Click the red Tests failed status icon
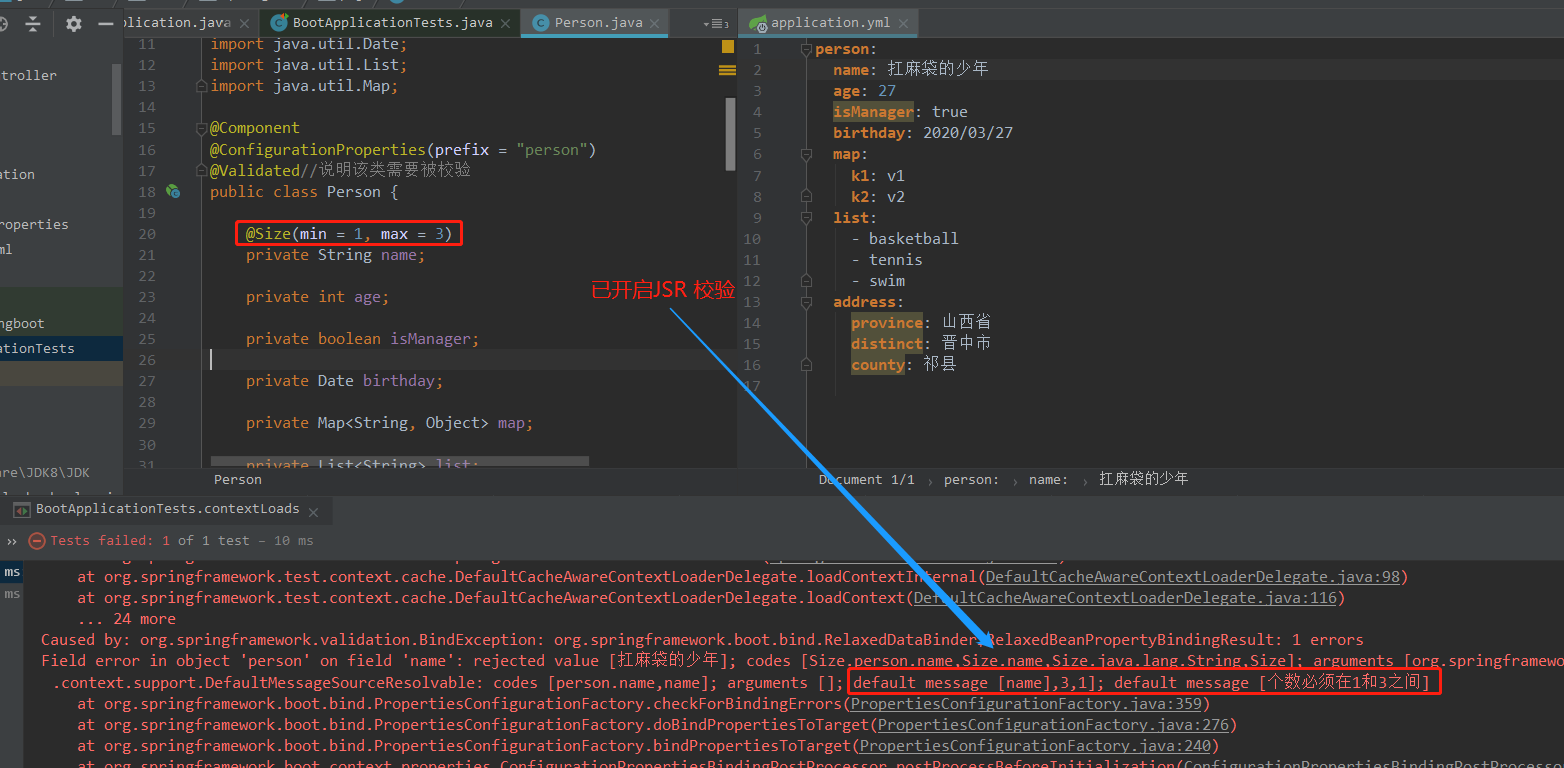Image resolution: width=1564 pixels, height=768 pixels. tap(37, 541)
